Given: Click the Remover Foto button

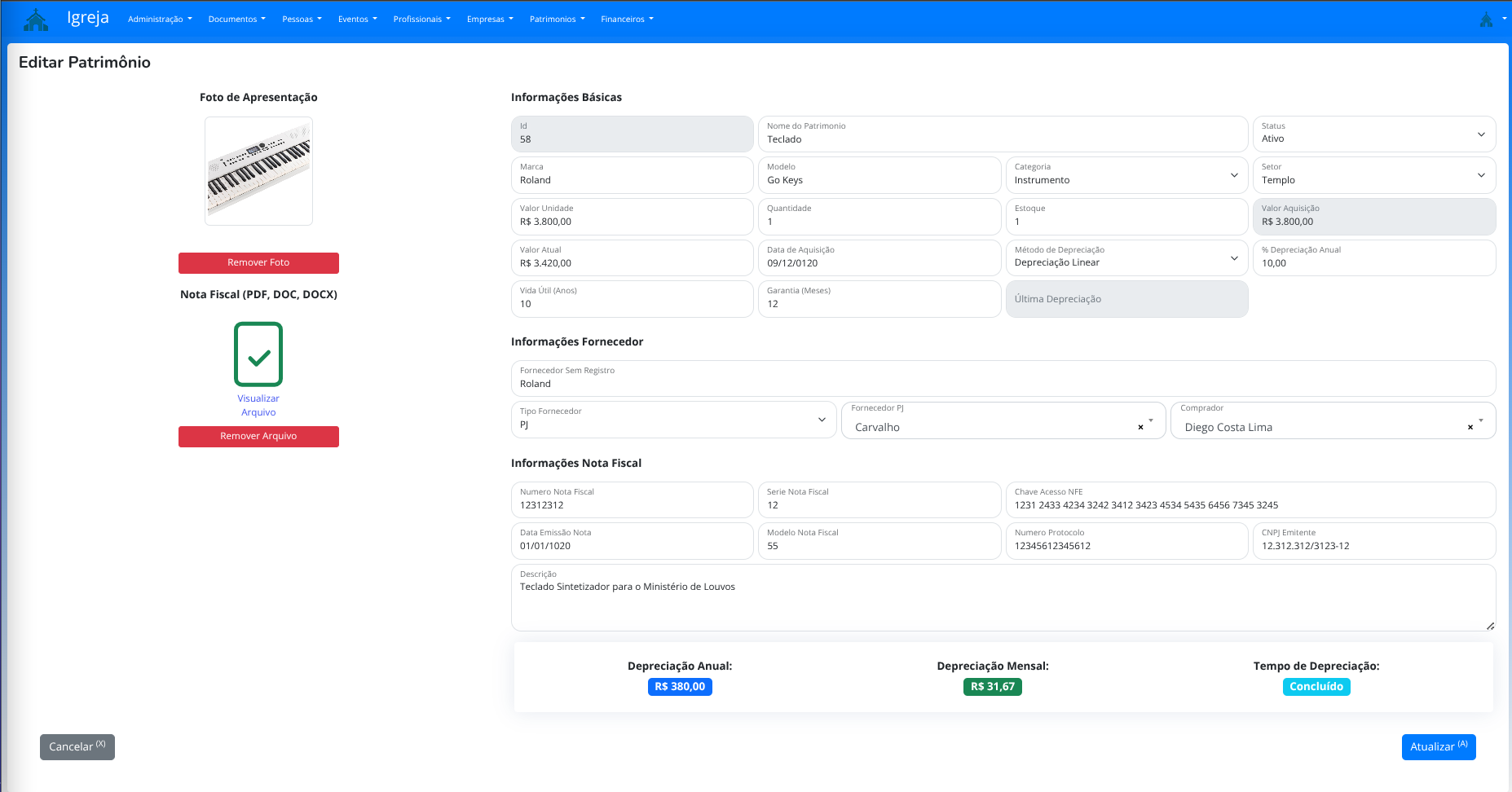Looking at the screenshot, I should coord(258,262).
